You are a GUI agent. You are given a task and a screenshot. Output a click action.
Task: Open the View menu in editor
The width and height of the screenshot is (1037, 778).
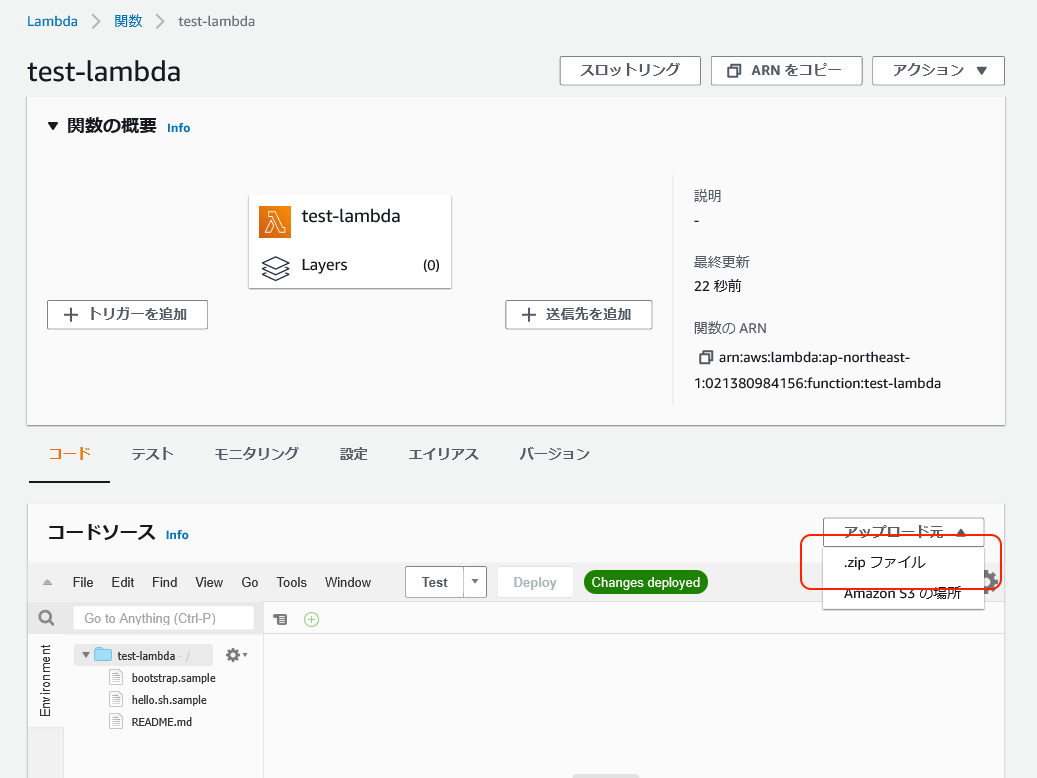tap(209, 582)
